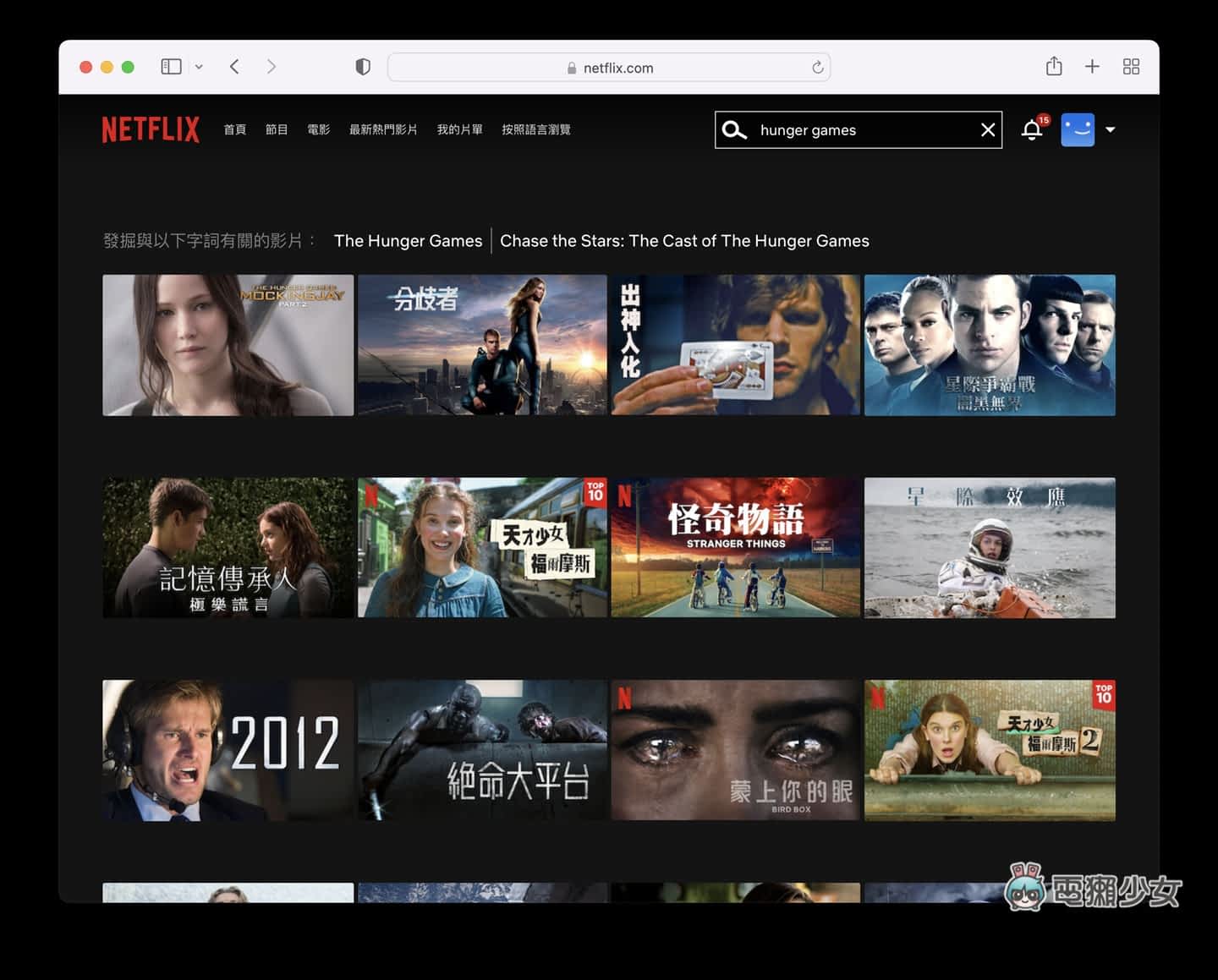Open Safari's share menu
The image size is (1218, 980).
[x=1053, y=67]
